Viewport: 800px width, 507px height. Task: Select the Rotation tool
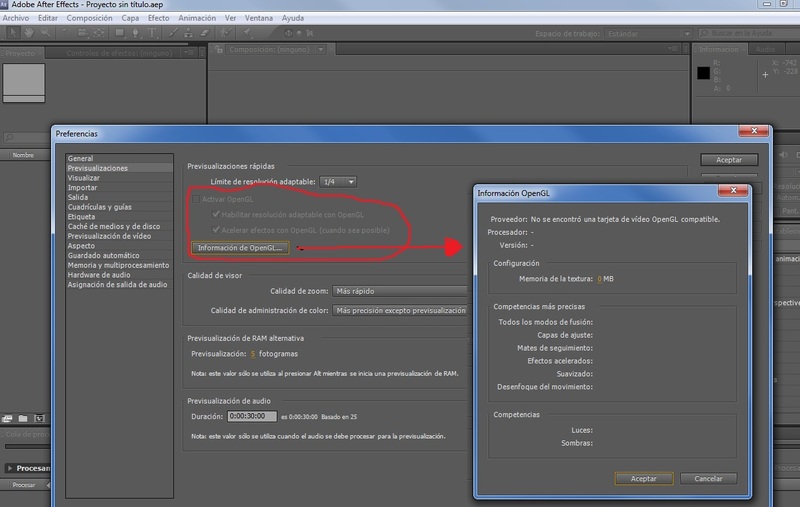pos(66,33)
